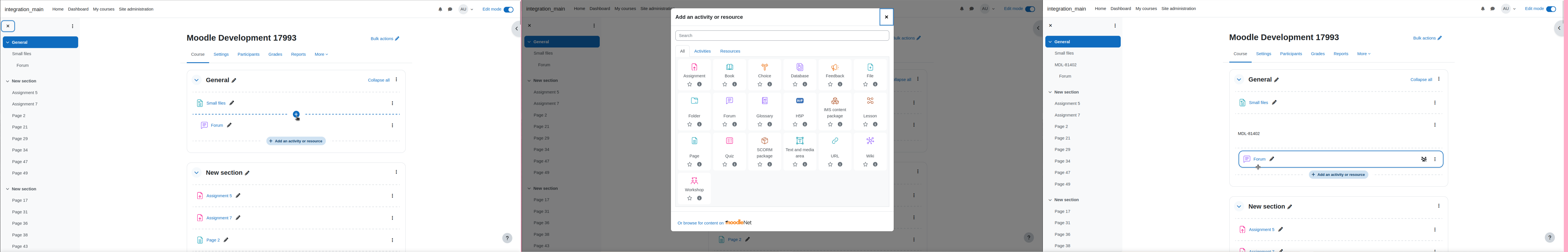
Task: Open Participants tab in left window
Action: (248, 55)
